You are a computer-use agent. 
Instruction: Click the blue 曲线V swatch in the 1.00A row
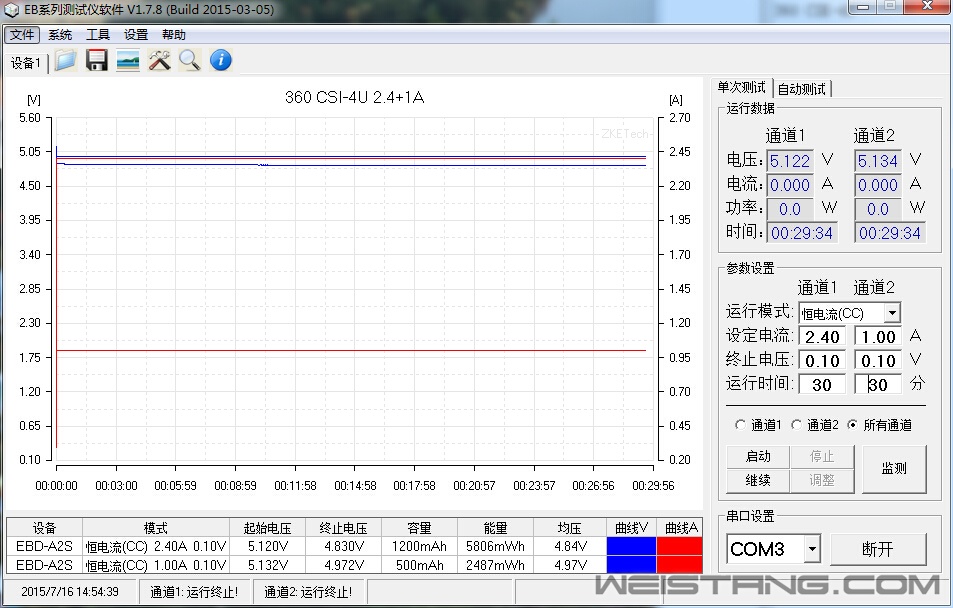click(x=631, y=565)
